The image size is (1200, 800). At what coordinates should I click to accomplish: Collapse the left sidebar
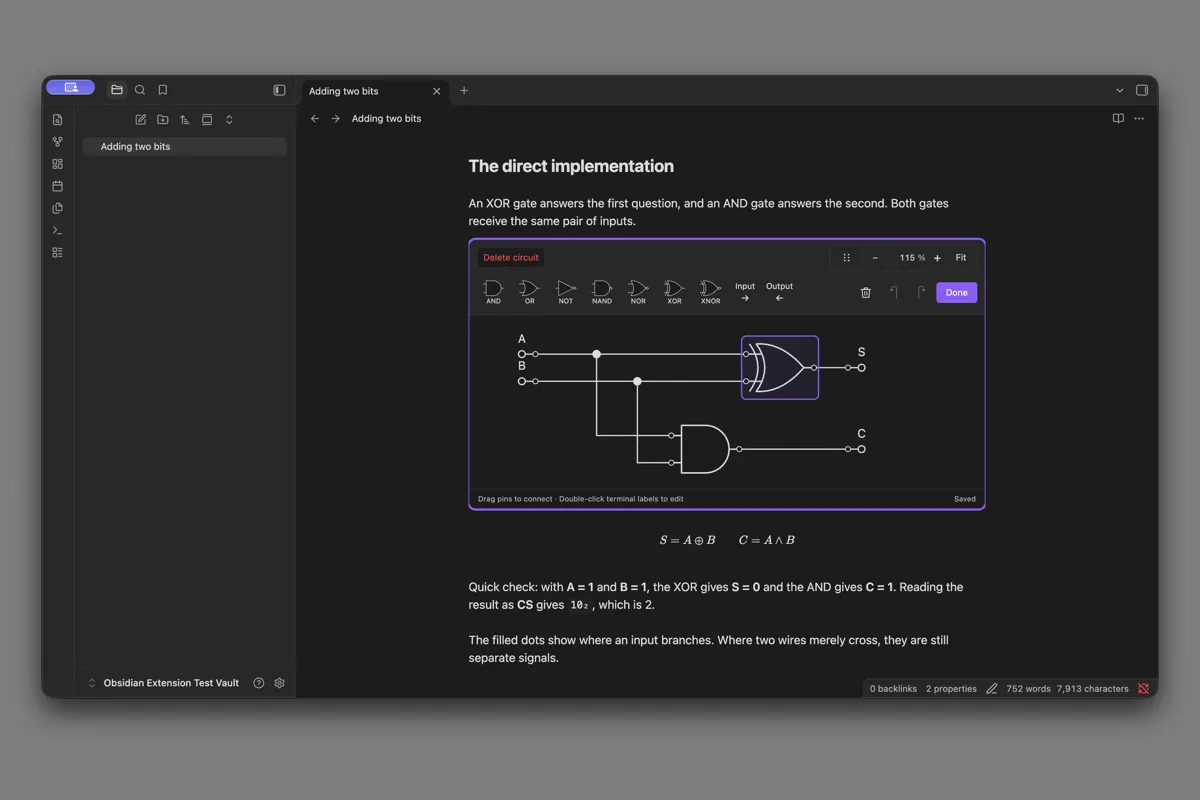(279, 90)
